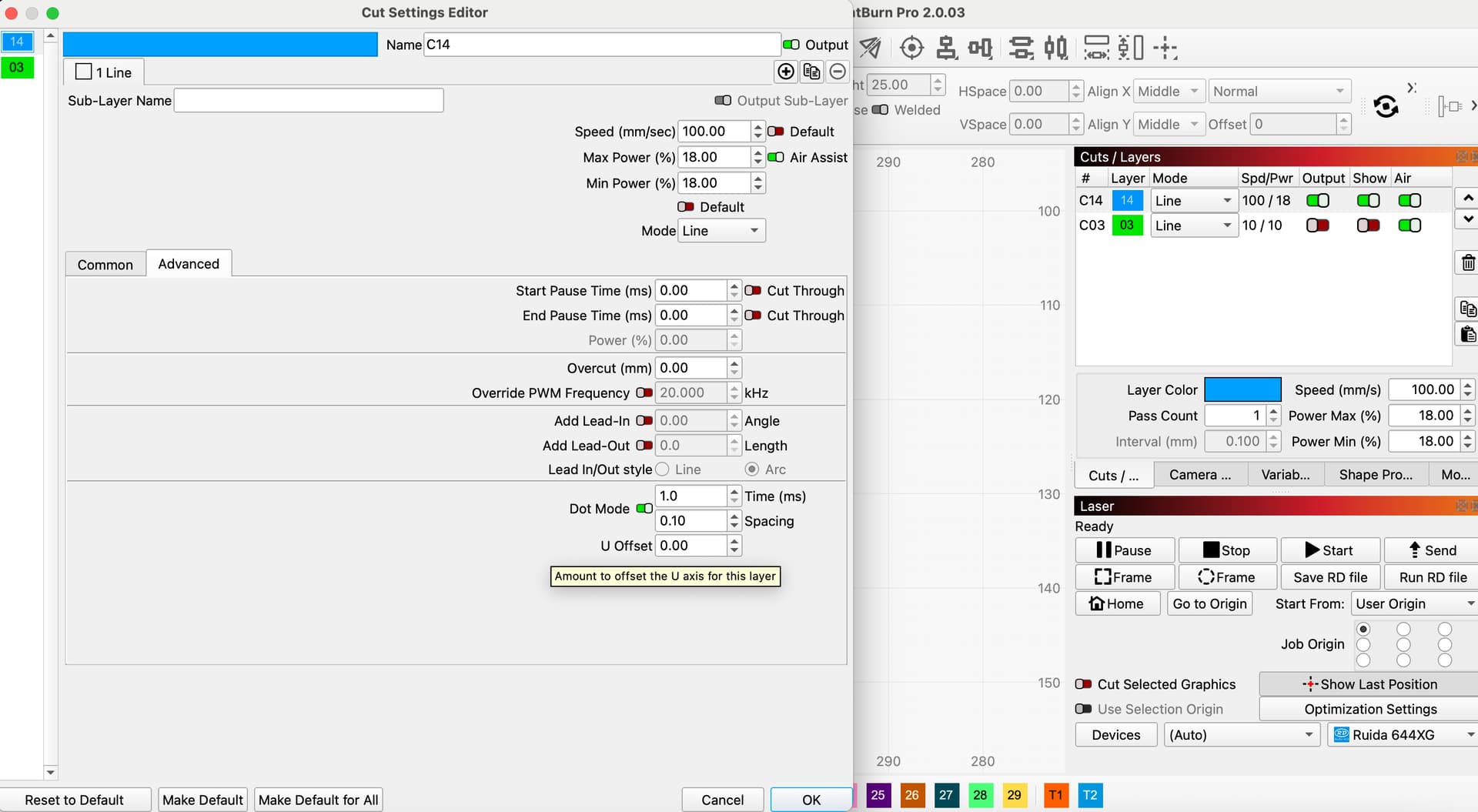Open the Camera panel tab
This screenshot has height=812, width=1478.
click(x=1199, y=475)
